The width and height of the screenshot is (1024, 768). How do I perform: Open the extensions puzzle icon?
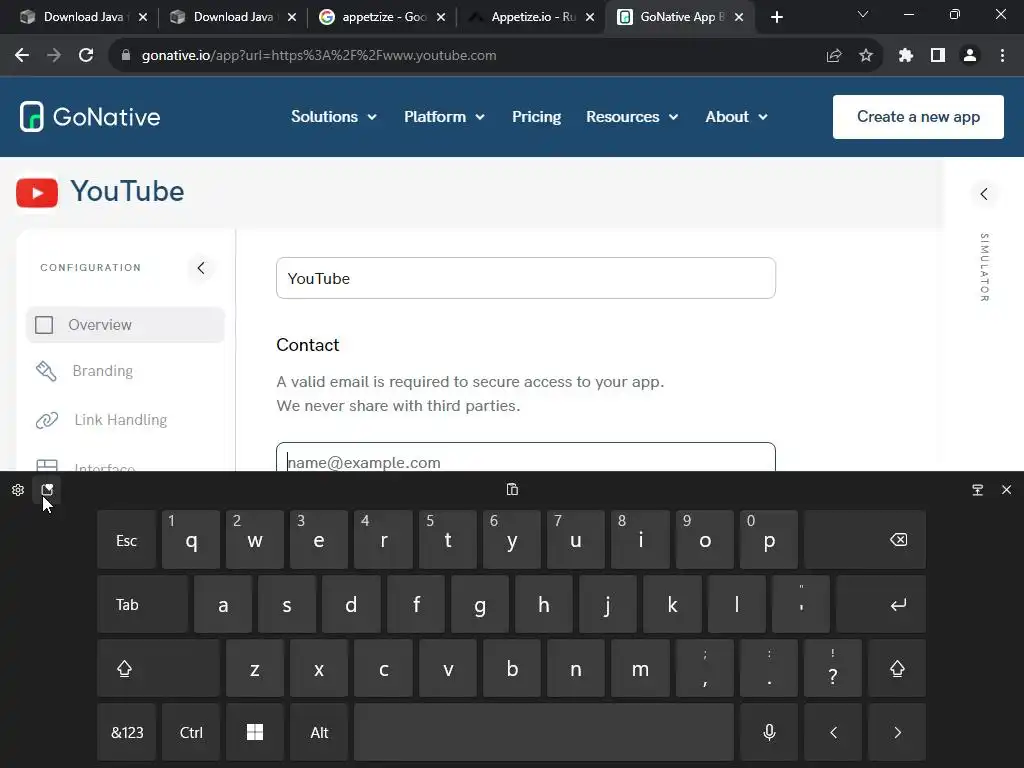[x=906, y=56]
